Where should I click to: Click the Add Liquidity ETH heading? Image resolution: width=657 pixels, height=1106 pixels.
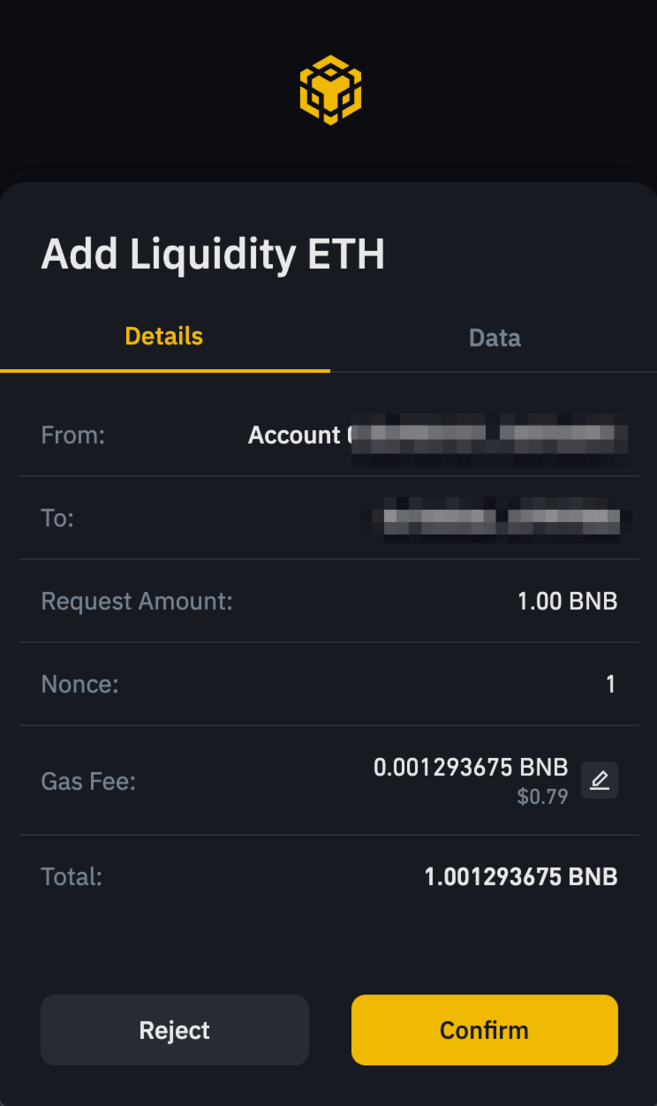coord(213,255)
